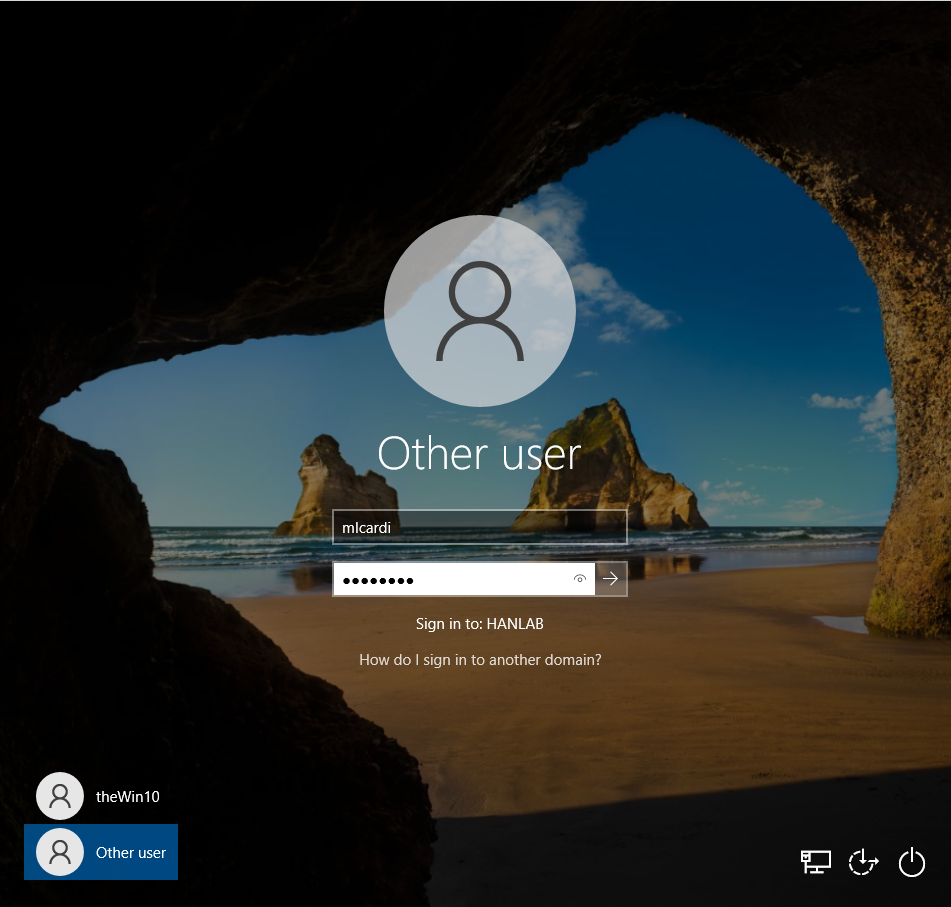
Task: Click the 'Other user' heading under the avatar
Action: pos(479,453)
